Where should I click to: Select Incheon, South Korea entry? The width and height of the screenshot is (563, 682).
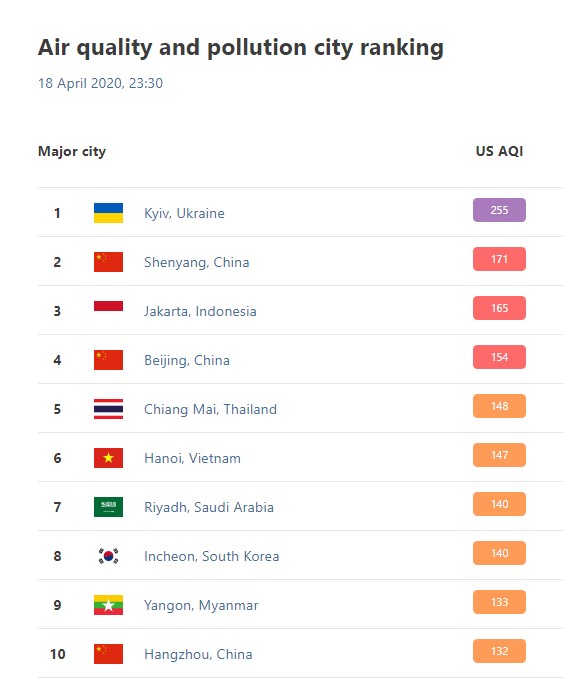point(211,556)
